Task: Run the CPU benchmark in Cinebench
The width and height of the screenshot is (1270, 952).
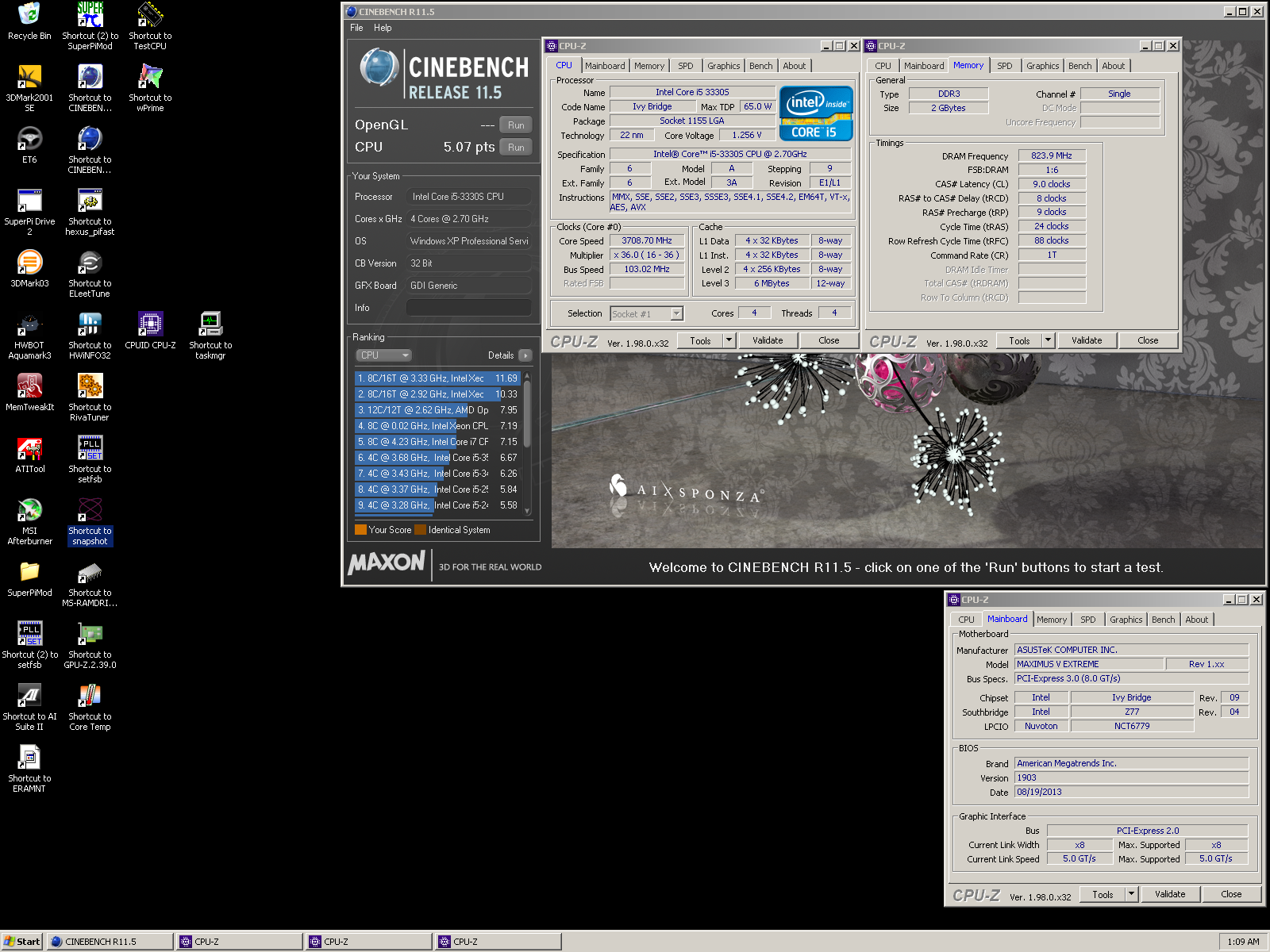Action: click(516, 148)
